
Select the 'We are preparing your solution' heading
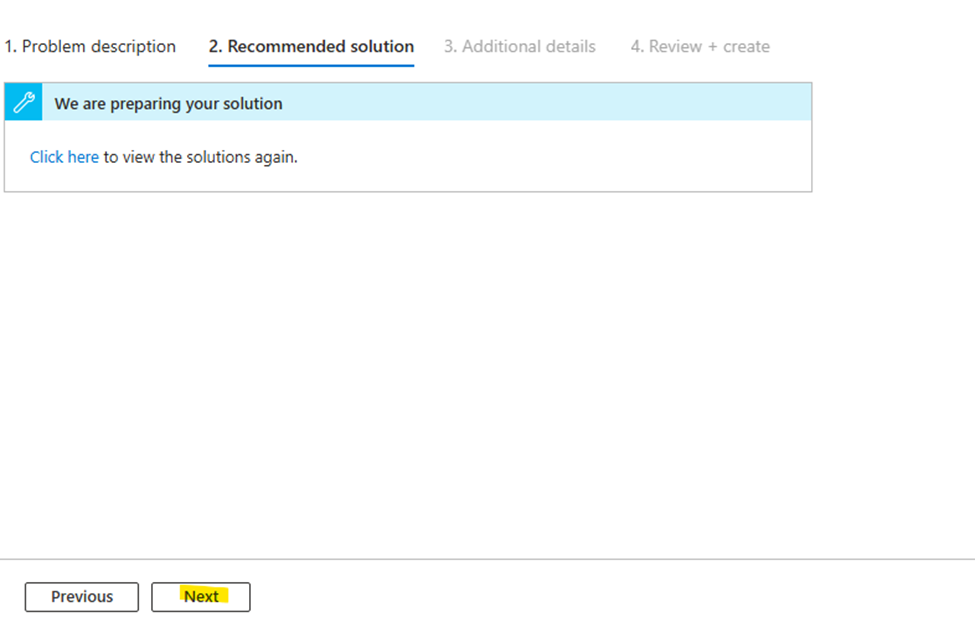(x=168, y=103)
